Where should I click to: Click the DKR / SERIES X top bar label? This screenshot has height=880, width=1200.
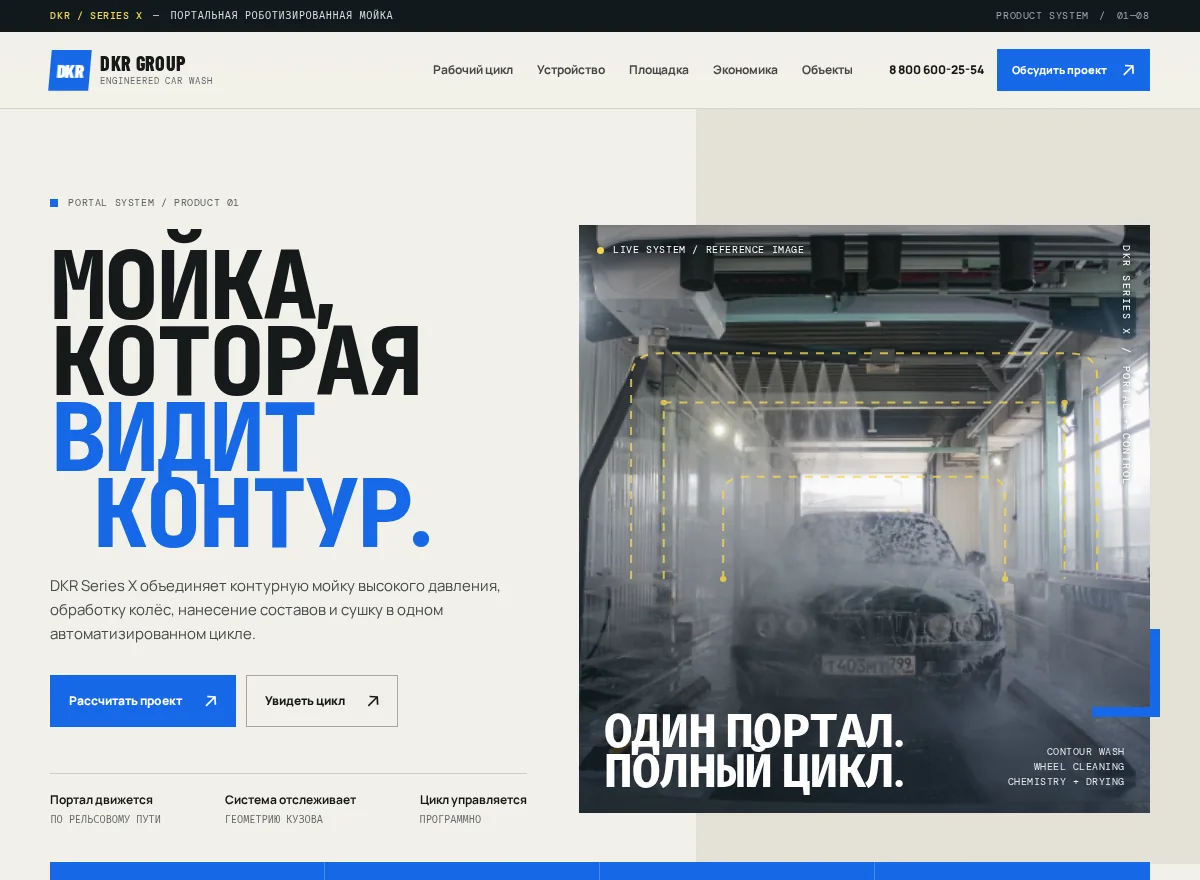(x=96, y=16)
